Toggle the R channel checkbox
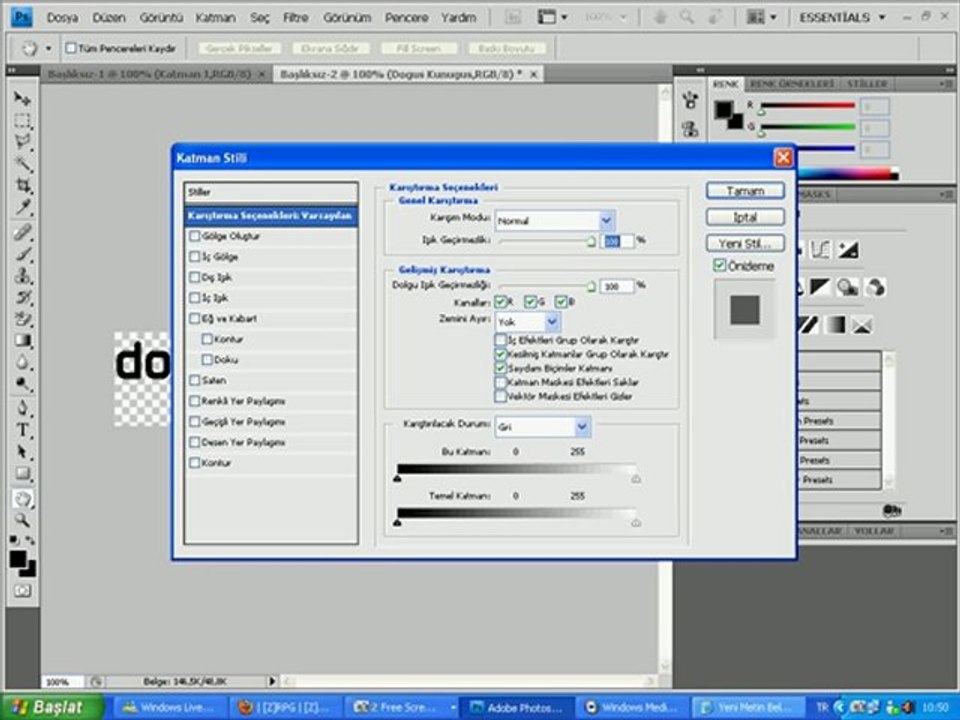Screen dimensions: 960x720 coord(500,301)
